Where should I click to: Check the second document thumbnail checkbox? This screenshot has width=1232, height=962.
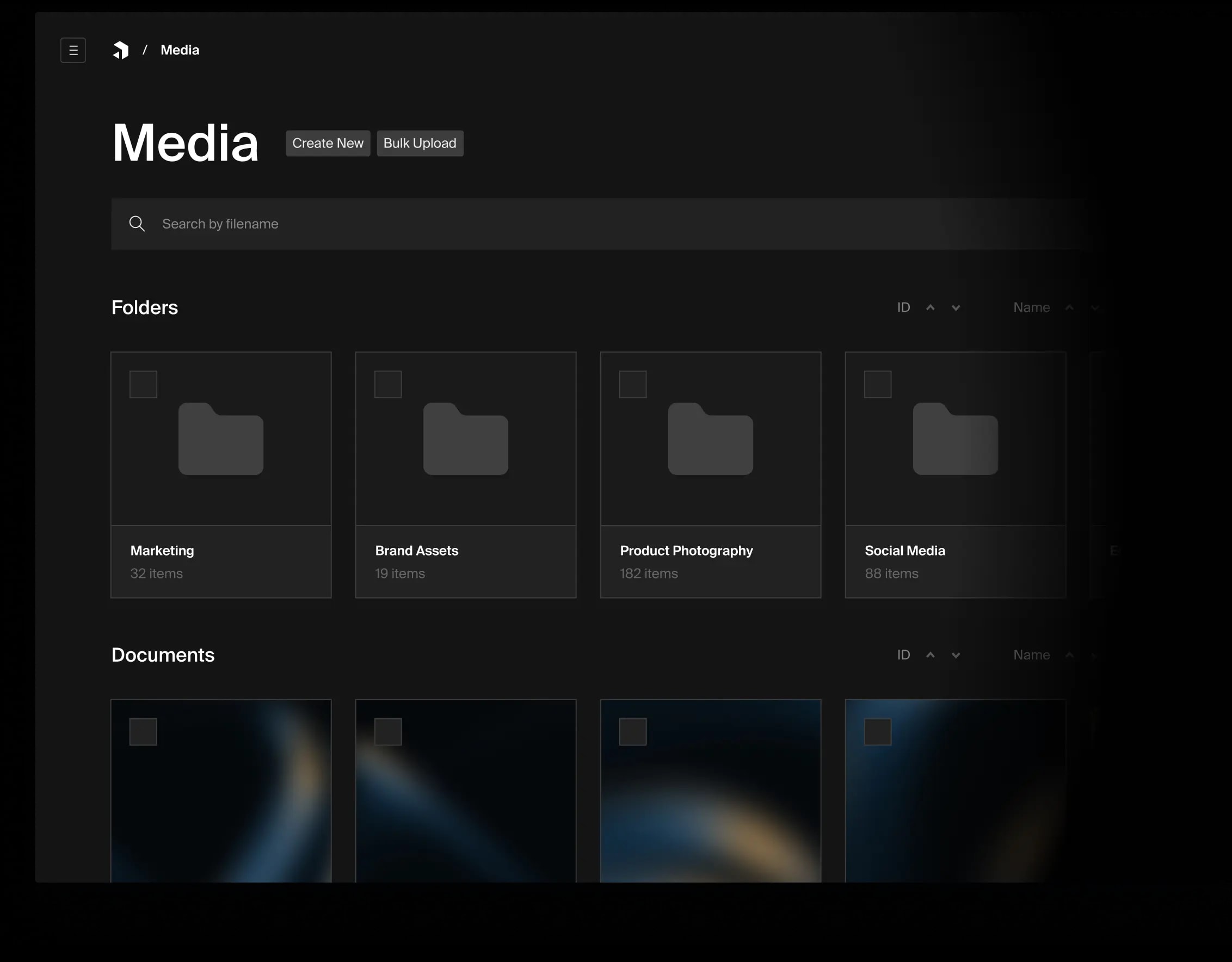tap(388, 731)
